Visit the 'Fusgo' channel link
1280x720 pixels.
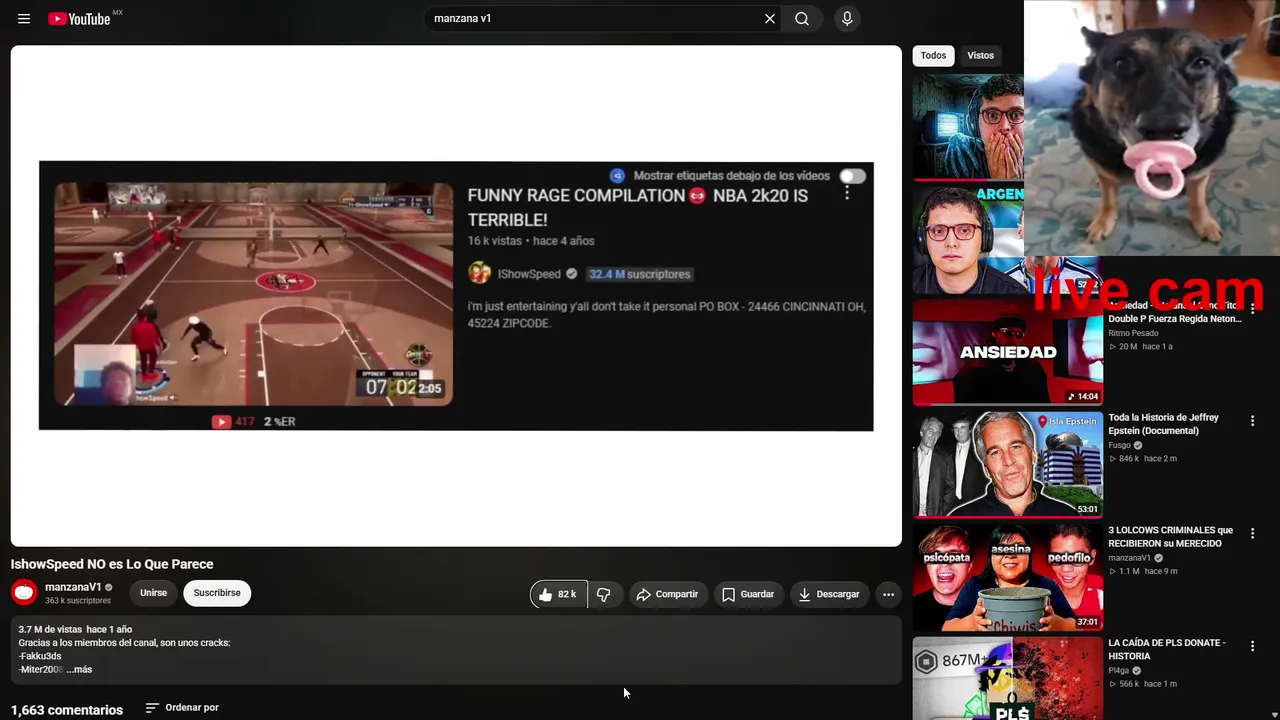click(1119, 445)
